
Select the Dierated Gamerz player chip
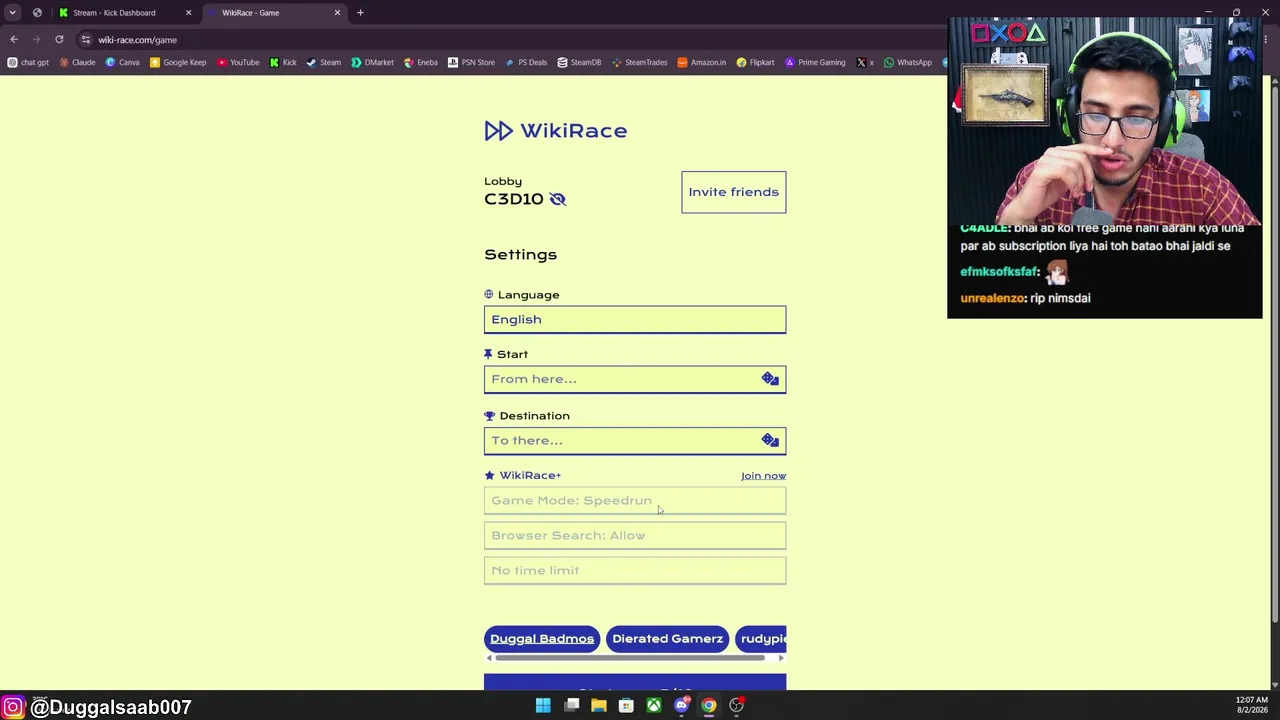(667, 639)
